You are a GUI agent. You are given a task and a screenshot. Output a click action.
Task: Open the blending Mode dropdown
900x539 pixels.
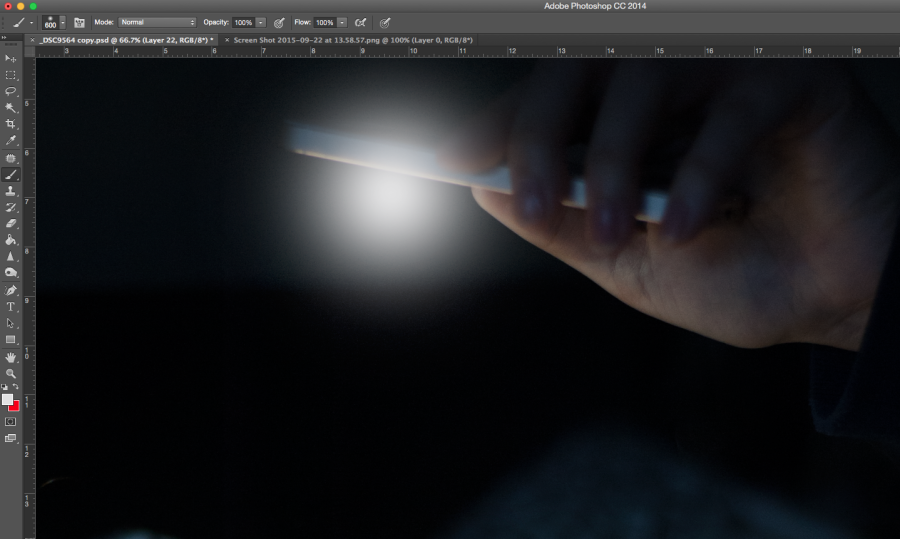pos(157,22)
